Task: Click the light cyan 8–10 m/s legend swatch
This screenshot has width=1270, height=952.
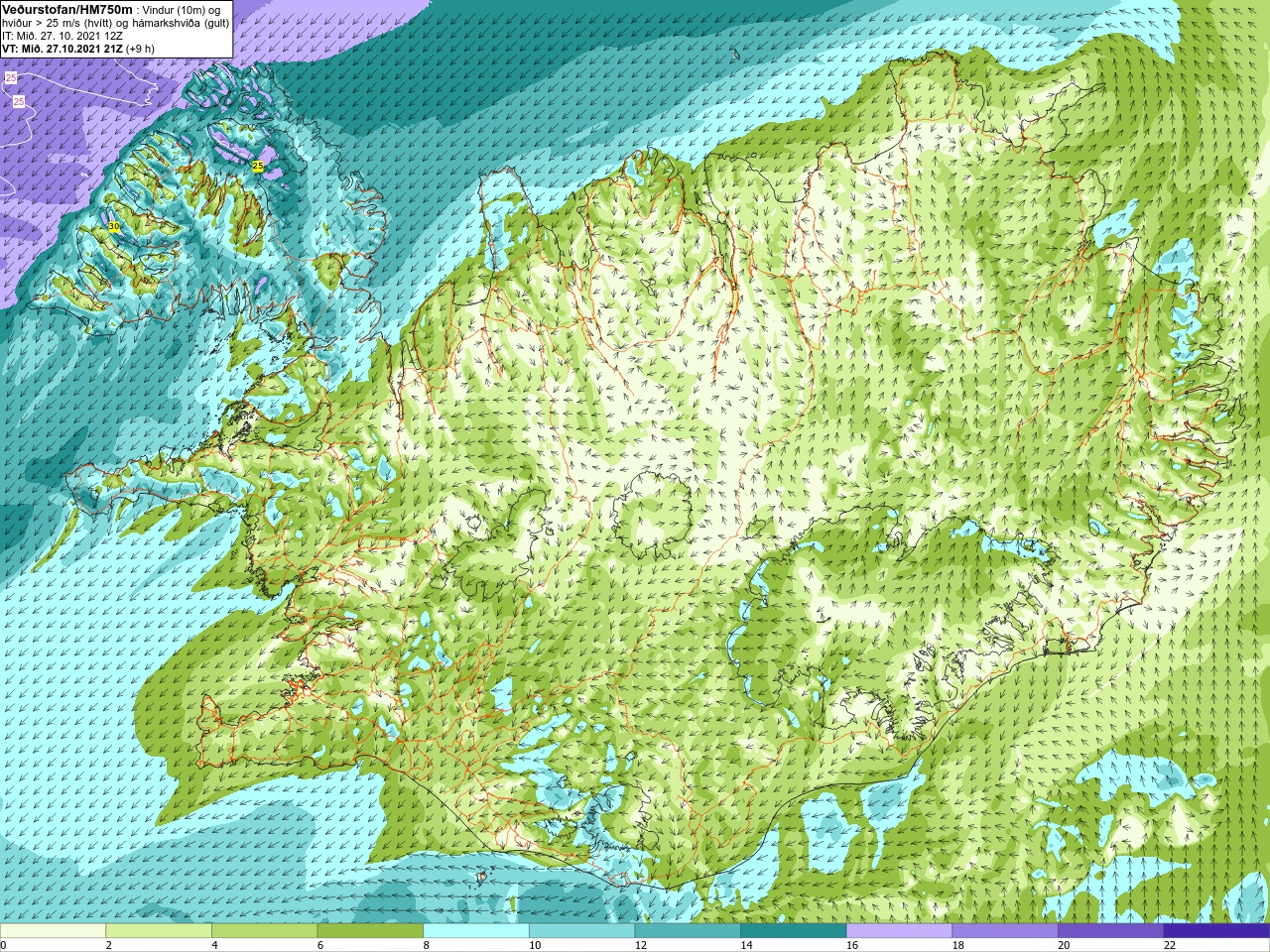Action: (x=476, y=931)
